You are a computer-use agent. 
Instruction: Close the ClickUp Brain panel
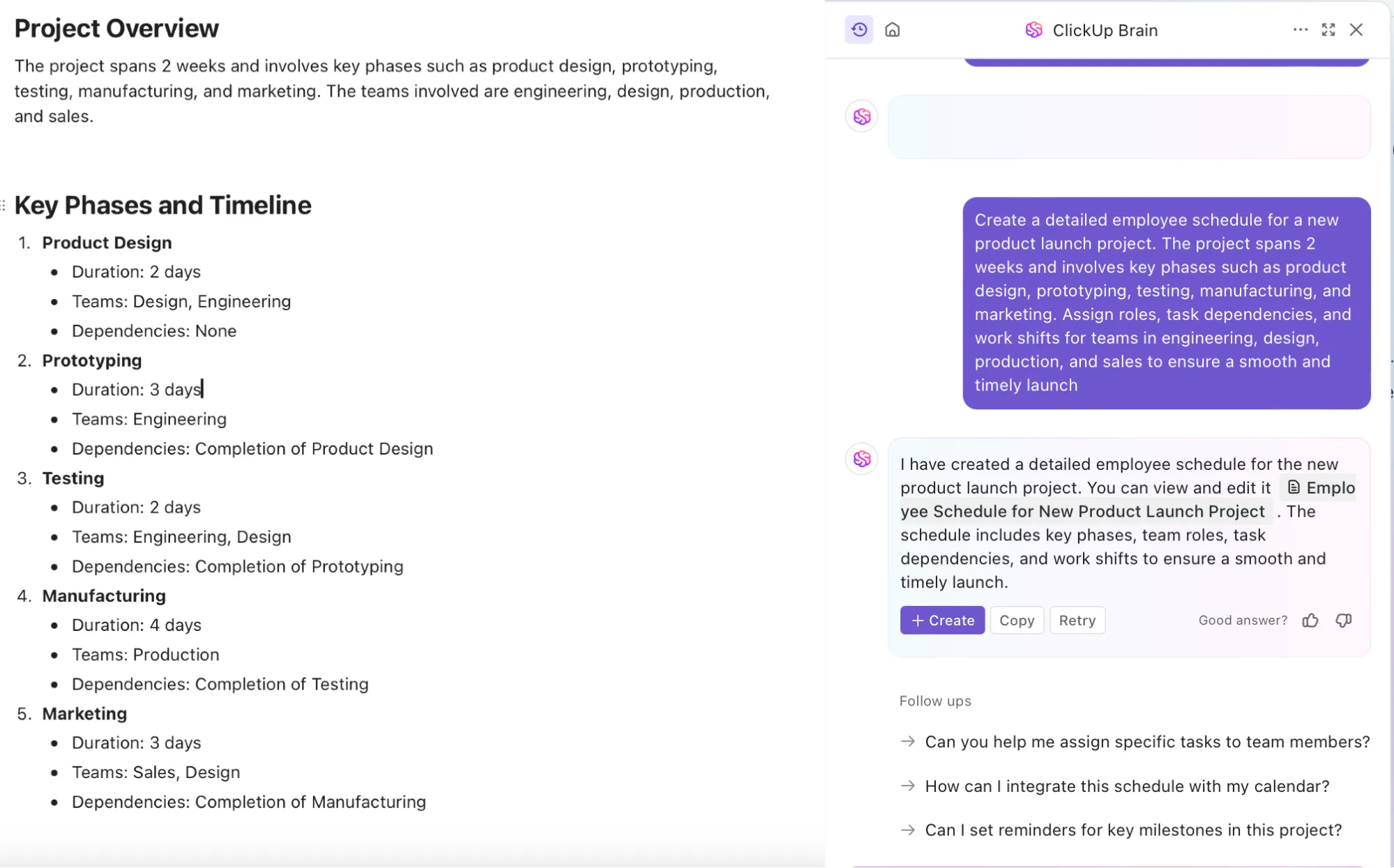[x=1356, y=30]
